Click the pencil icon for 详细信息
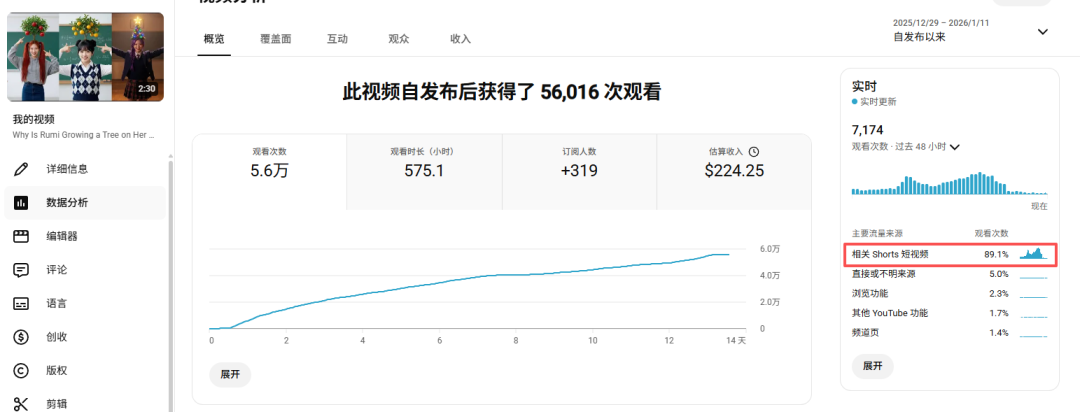This screenshot has width=1080, height=412. tap(21, 169)
